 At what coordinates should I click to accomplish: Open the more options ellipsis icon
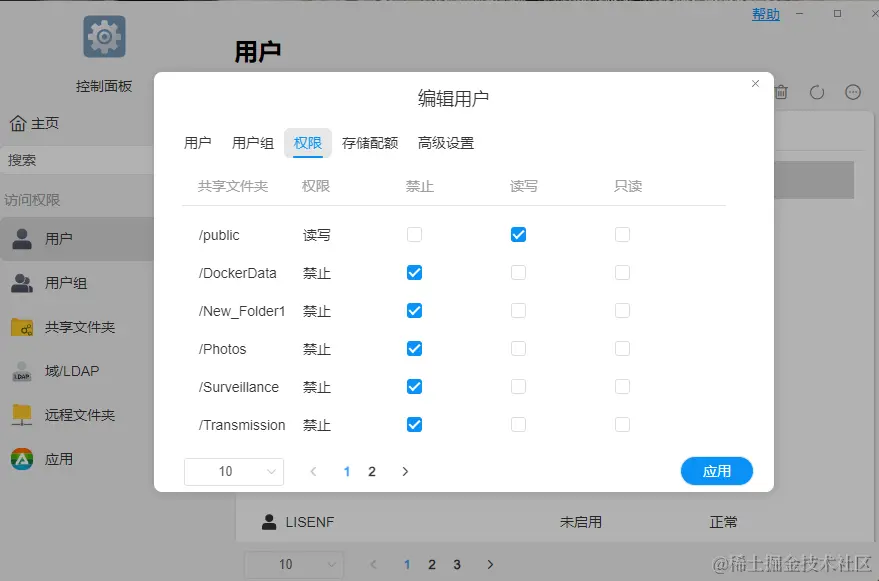[853, 92]
